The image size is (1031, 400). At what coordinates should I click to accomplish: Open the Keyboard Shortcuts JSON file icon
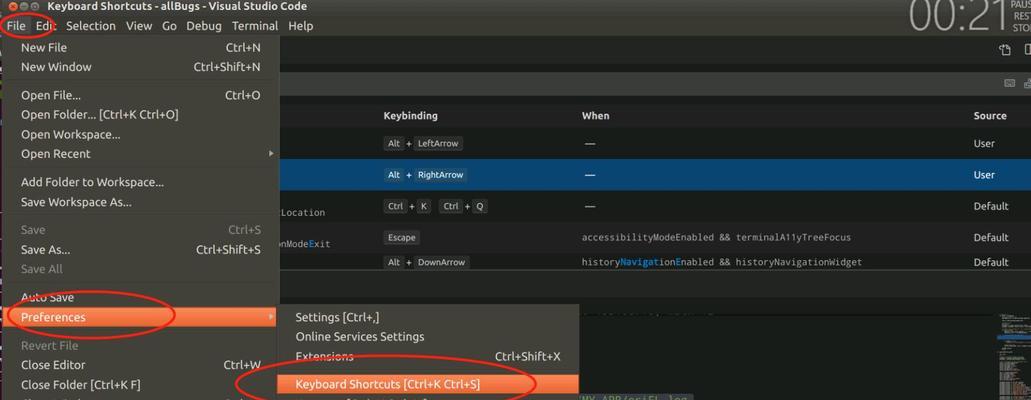pos(1005,50)
